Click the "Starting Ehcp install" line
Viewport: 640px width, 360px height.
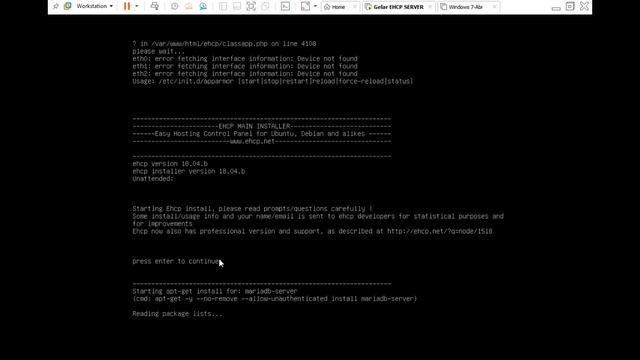[x=252, y=209]
